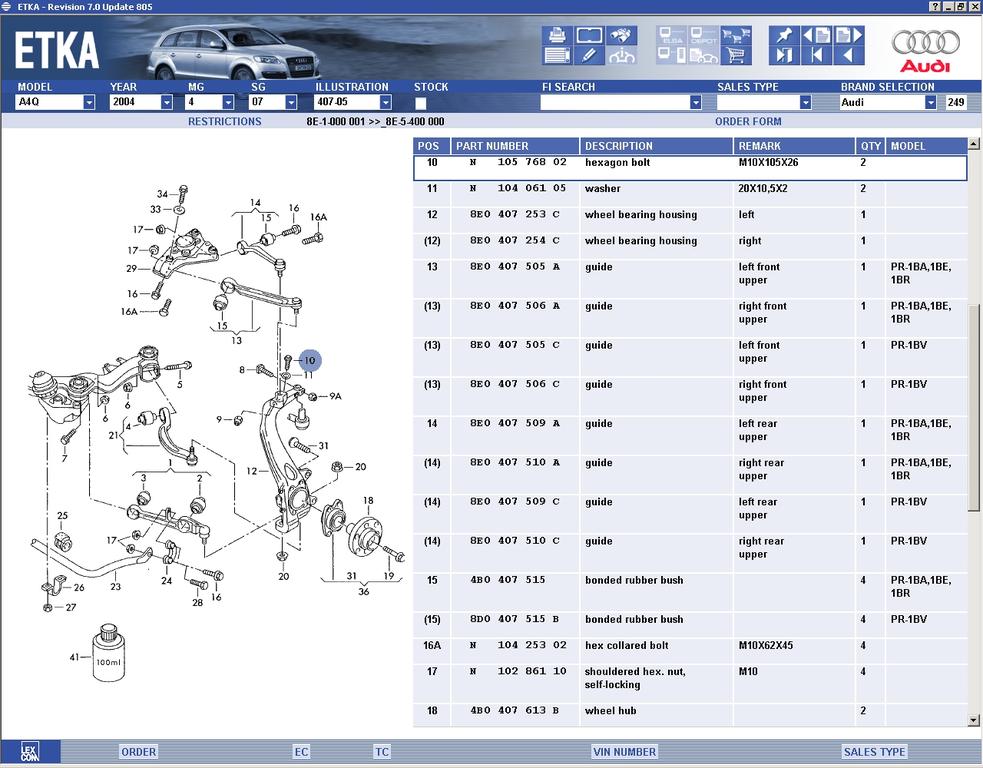The width and height of the screenshot is (983, 768).
Task: Expand the ILLUSTRATION dropdown showing 407-05
Action: tap(385, 103)
